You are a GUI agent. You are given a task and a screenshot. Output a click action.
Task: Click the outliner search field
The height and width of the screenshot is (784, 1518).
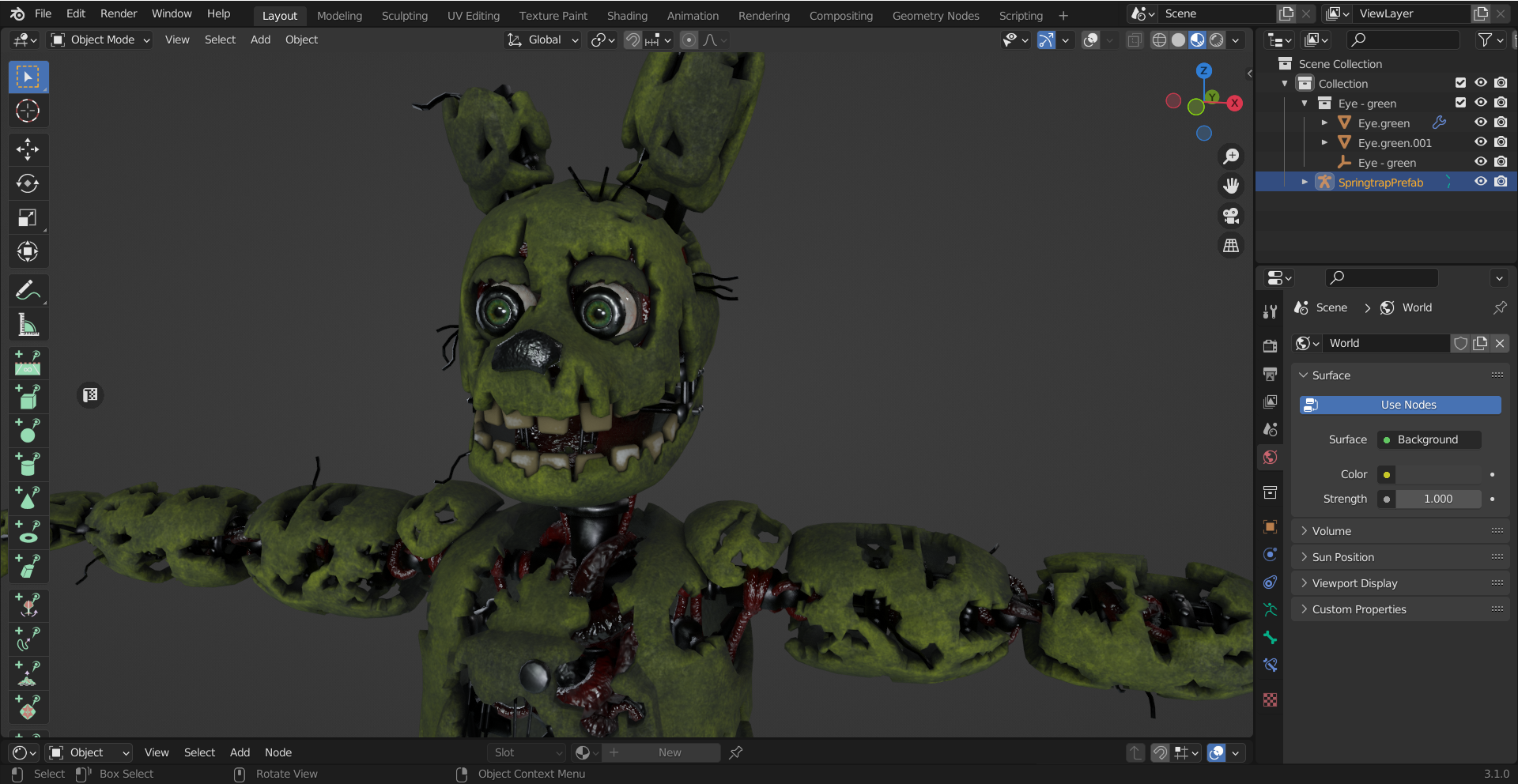point(1403,40)
